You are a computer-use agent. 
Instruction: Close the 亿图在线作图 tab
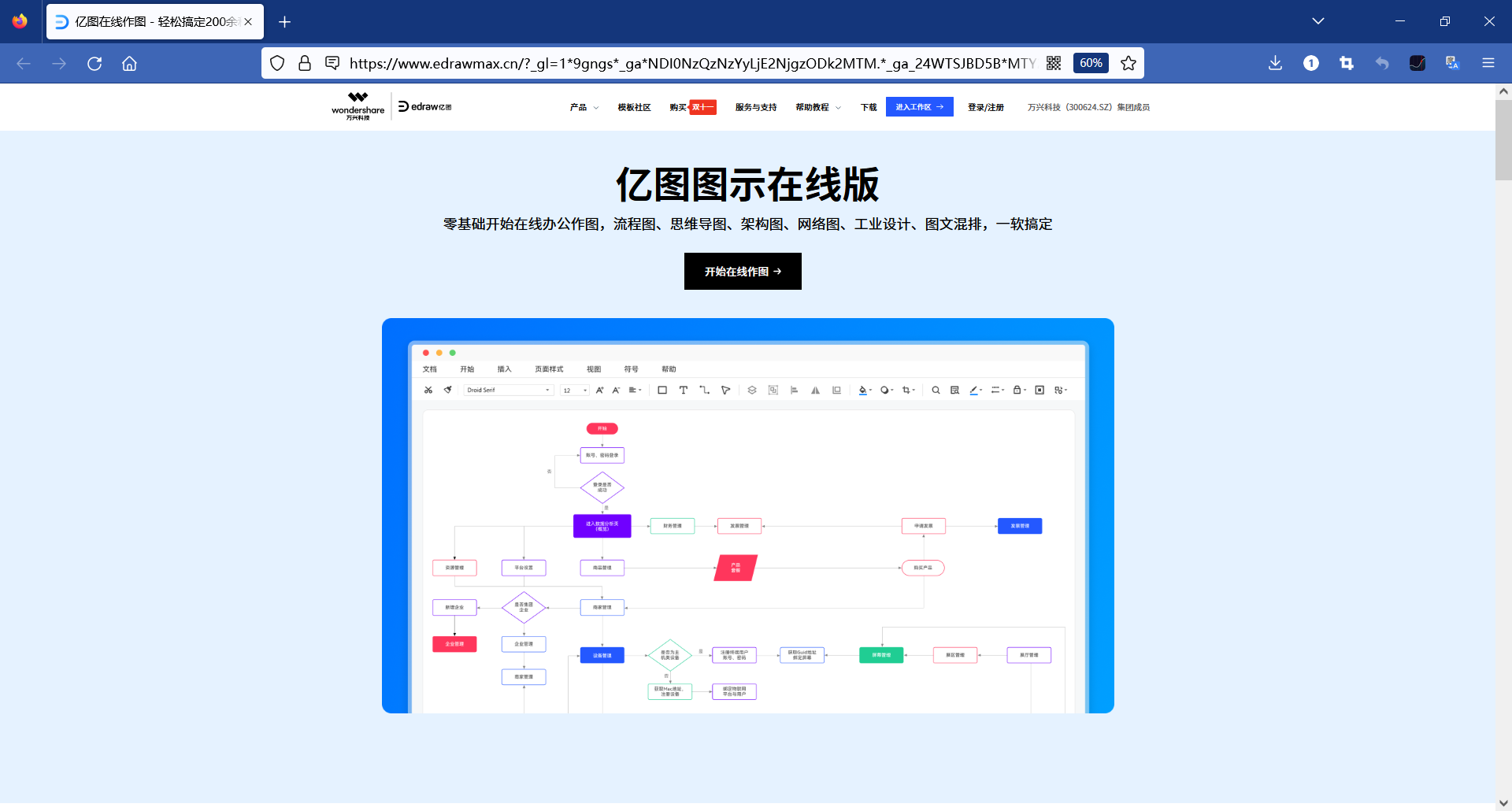pos(248,22)
